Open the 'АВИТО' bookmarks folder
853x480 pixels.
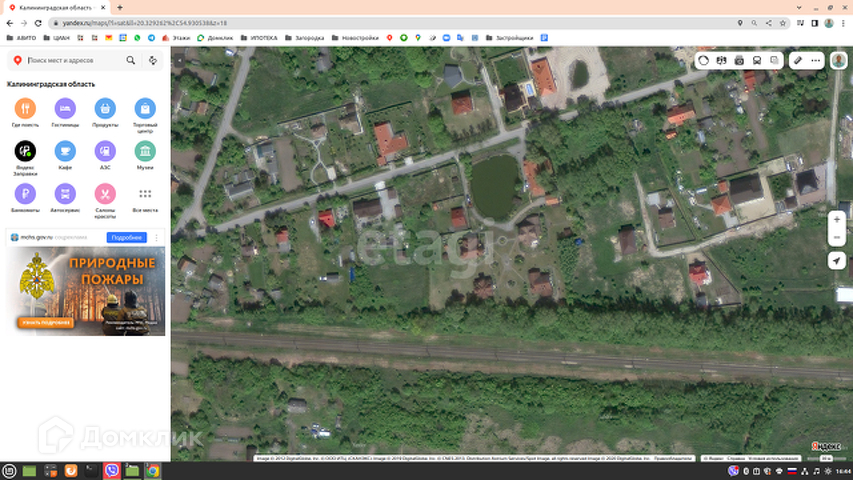tap(21, 38)
